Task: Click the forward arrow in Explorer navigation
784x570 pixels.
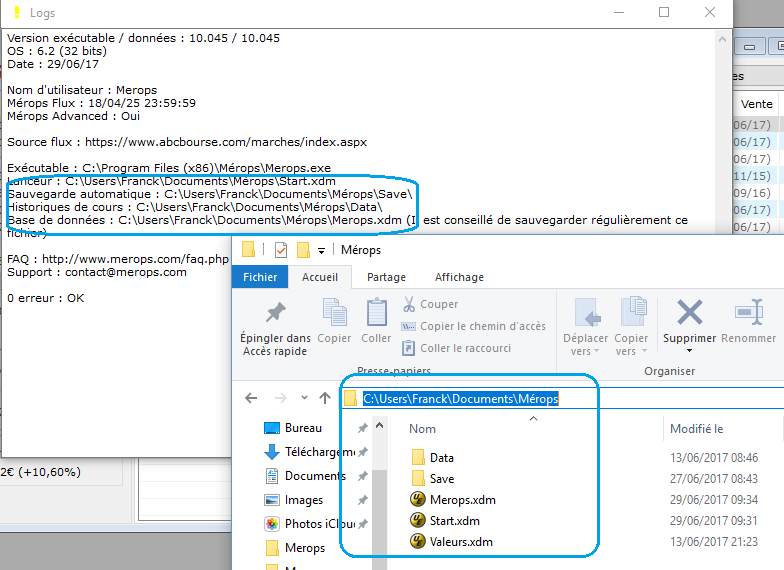Action: (x=280, y=398)
